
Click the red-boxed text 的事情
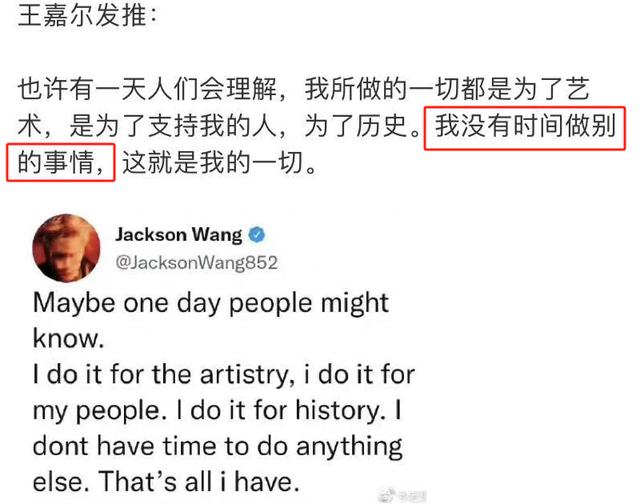point(56,162)
